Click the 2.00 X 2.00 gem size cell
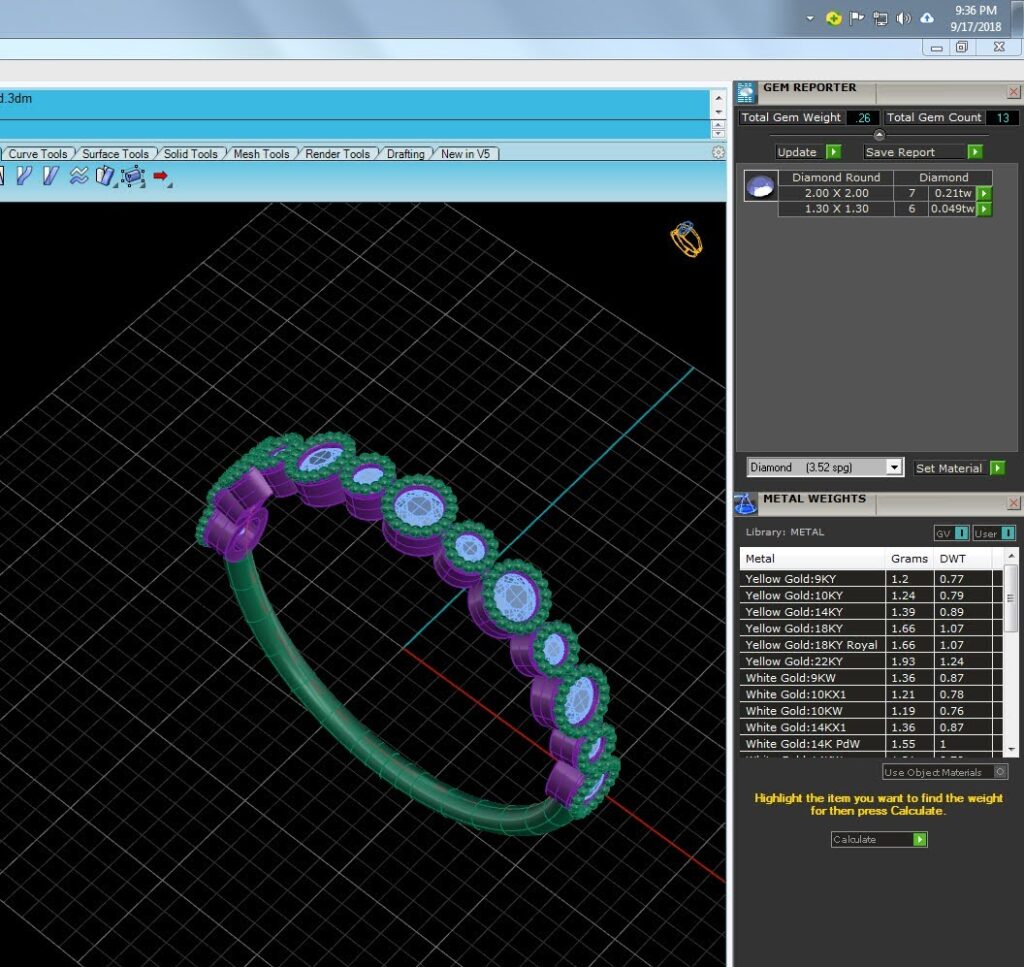The width and height of the screenshot is (1024, 967). [x=836, y=193]
